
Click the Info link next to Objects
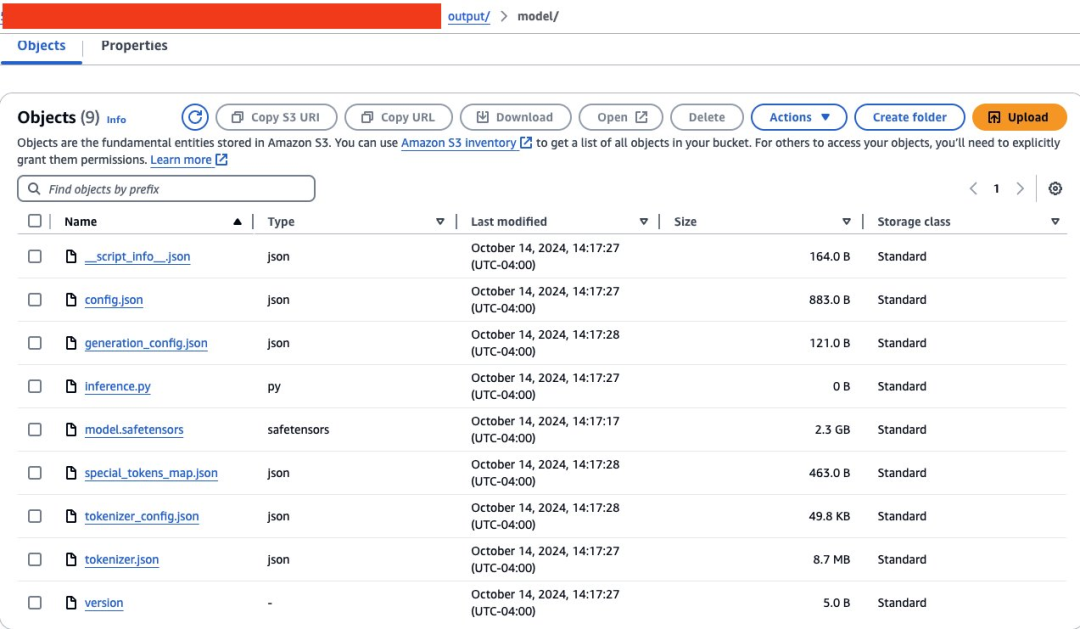coord(116,119)
